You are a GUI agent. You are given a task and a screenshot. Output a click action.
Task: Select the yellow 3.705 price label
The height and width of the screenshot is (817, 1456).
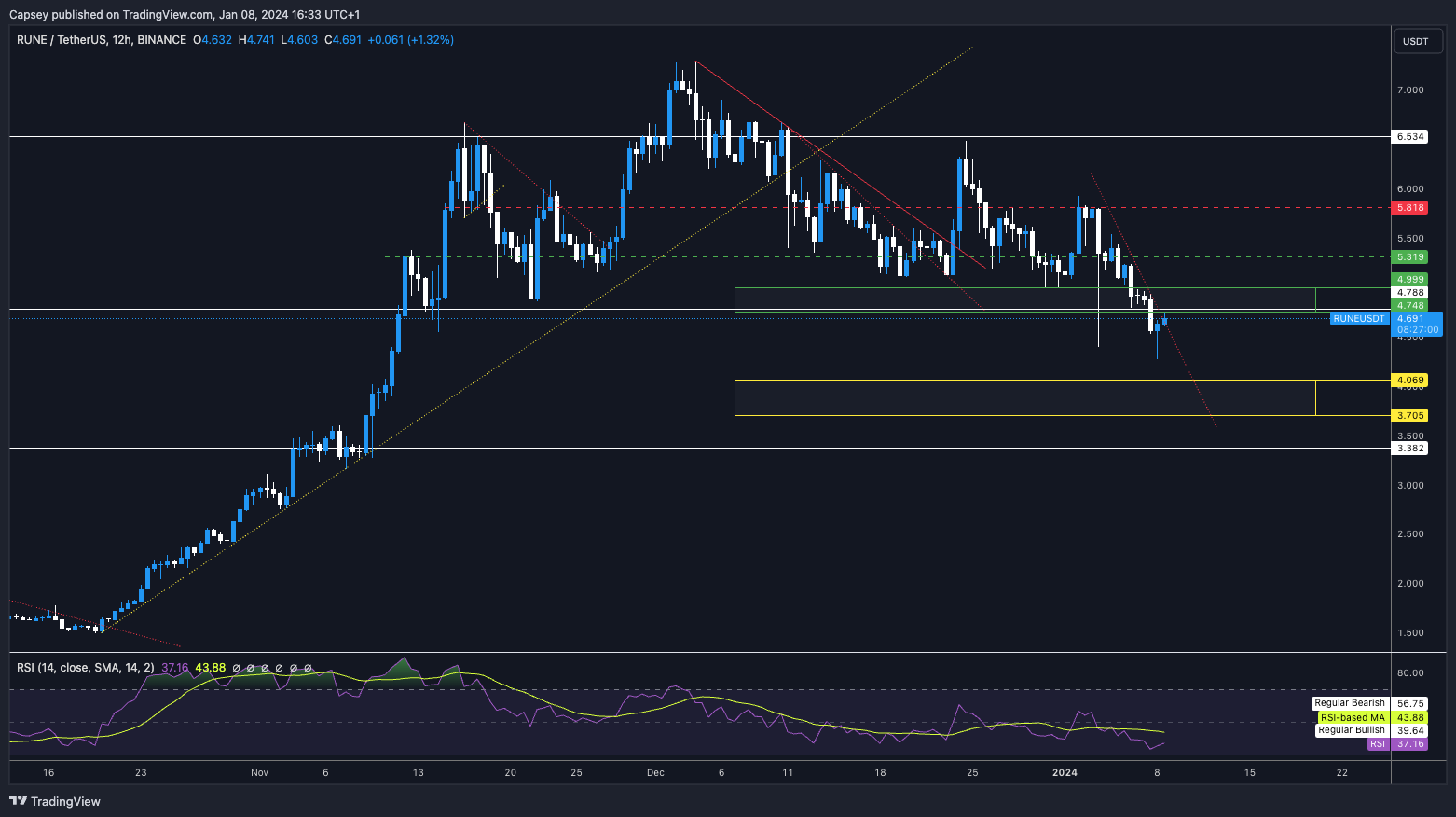pos(1410,416)
